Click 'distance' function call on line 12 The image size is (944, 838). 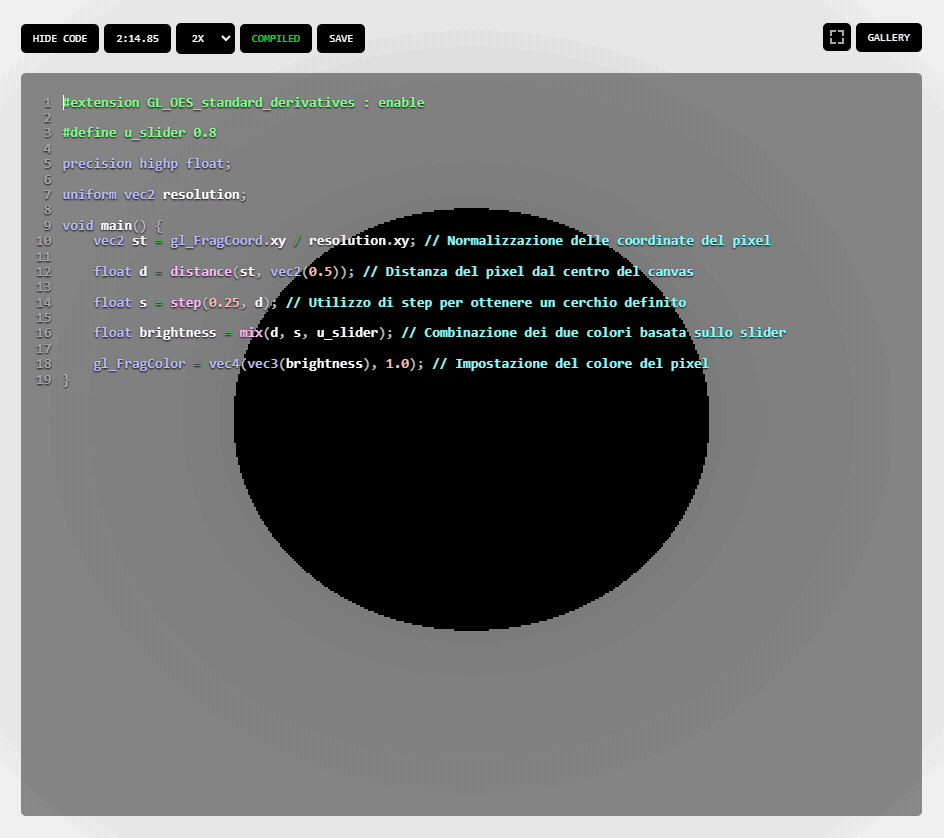coord(201,272)
